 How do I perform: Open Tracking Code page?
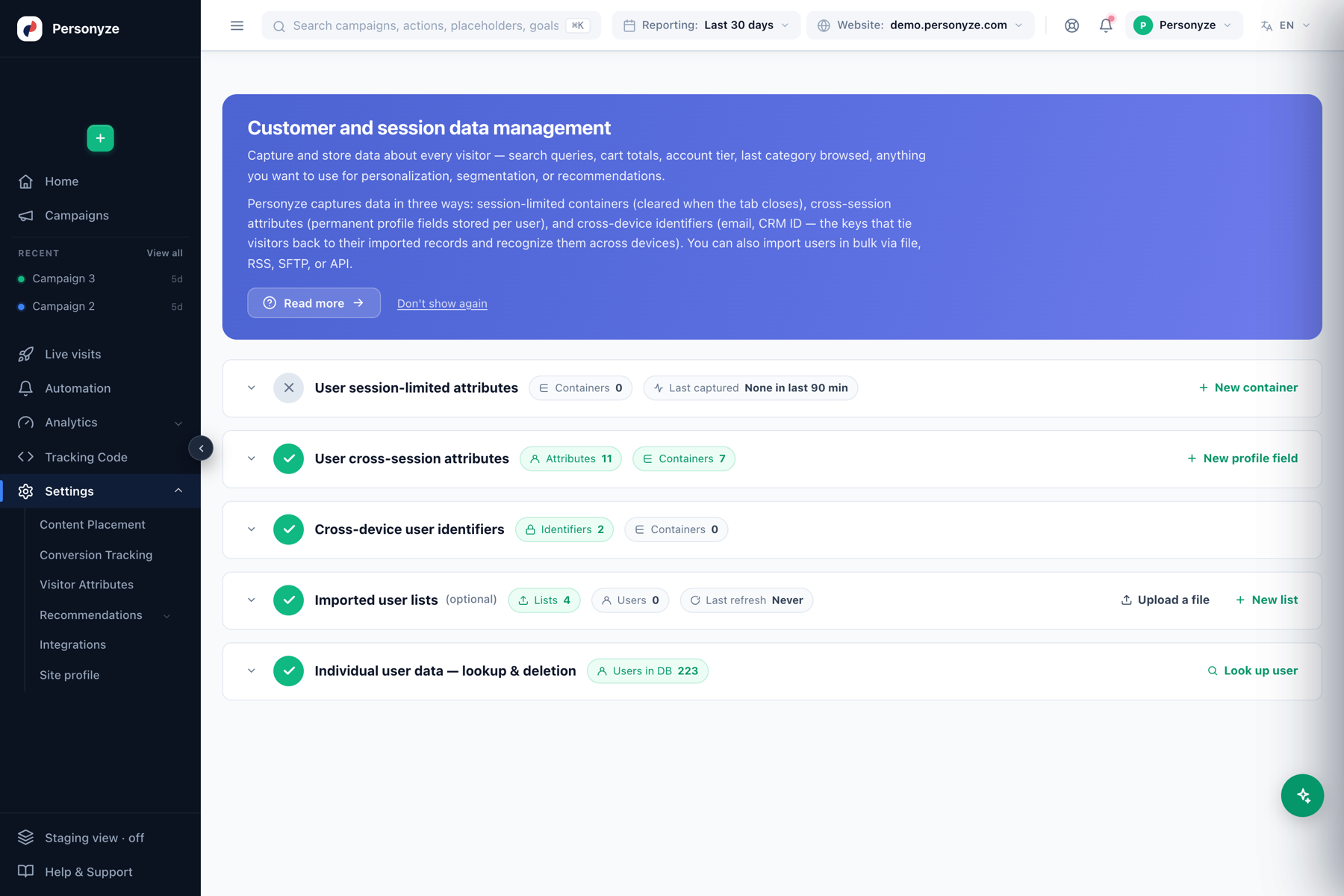(100, 457)
